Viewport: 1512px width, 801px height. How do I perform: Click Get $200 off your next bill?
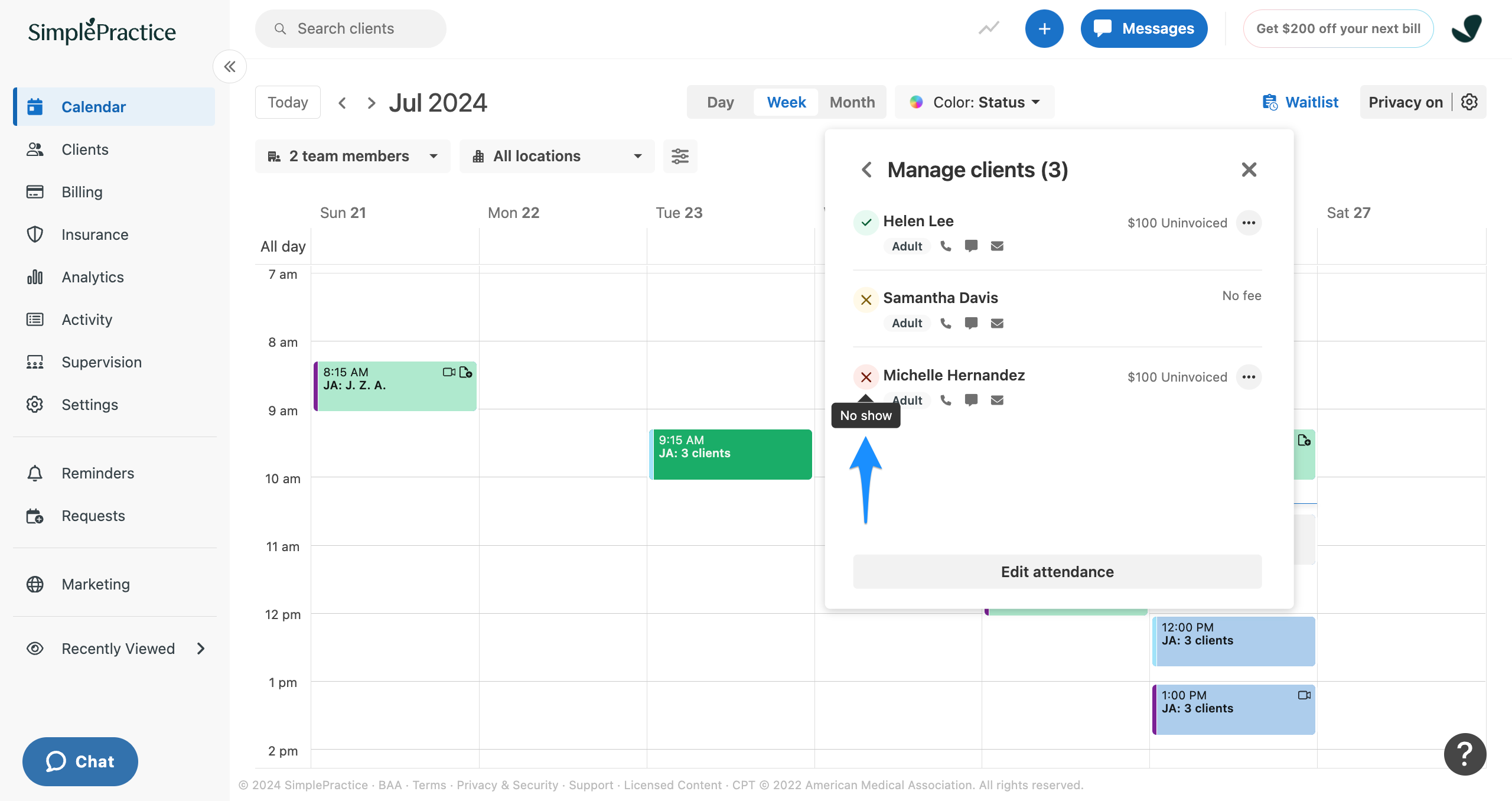(x=1338, y=28)
